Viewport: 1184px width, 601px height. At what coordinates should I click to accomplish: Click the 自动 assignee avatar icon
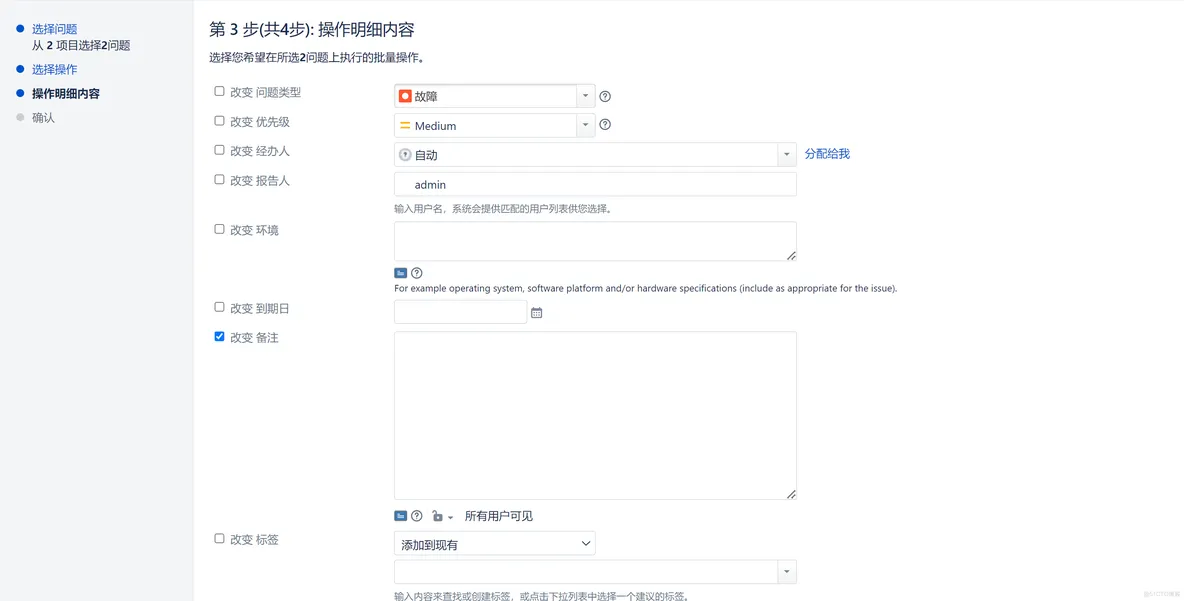(x=405, y=155)
